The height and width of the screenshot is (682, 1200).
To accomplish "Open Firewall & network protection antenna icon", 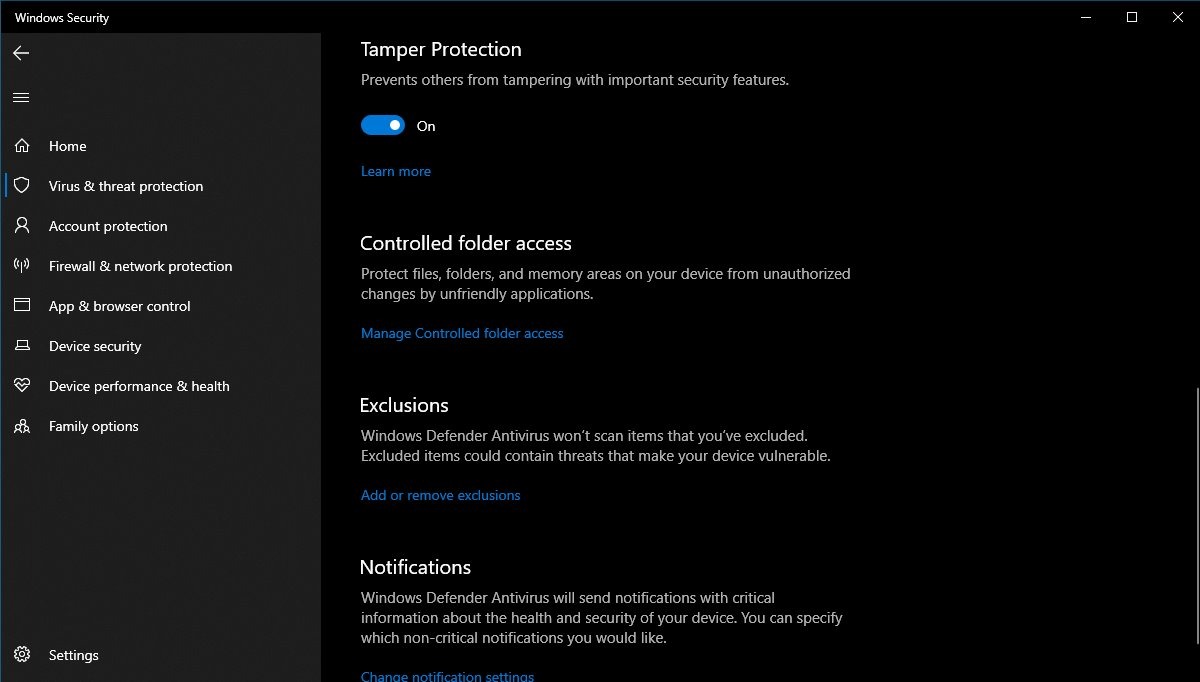I will point(22,266).
